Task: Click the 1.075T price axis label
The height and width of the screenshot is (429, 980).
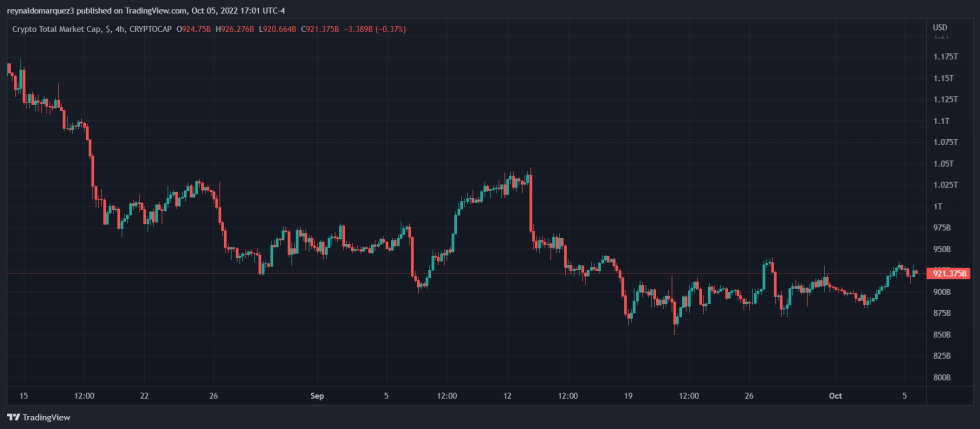Action: (x=946, y=142)
